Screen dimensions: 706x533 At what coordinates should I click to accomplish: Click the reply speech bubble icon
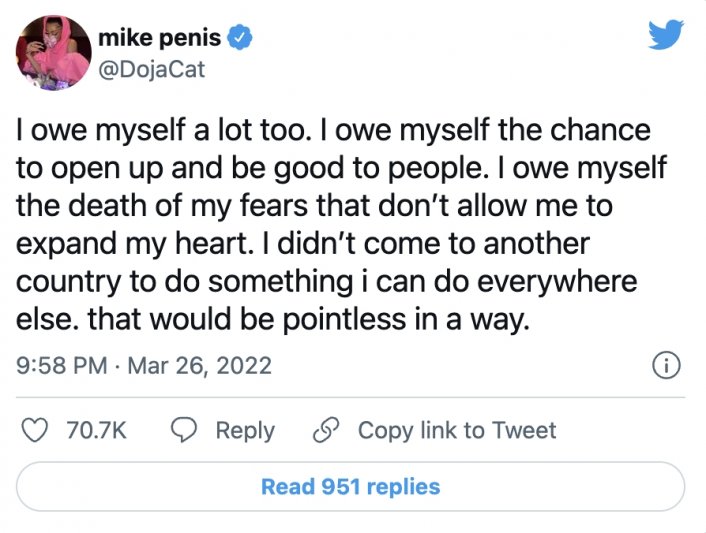[185, 430]
